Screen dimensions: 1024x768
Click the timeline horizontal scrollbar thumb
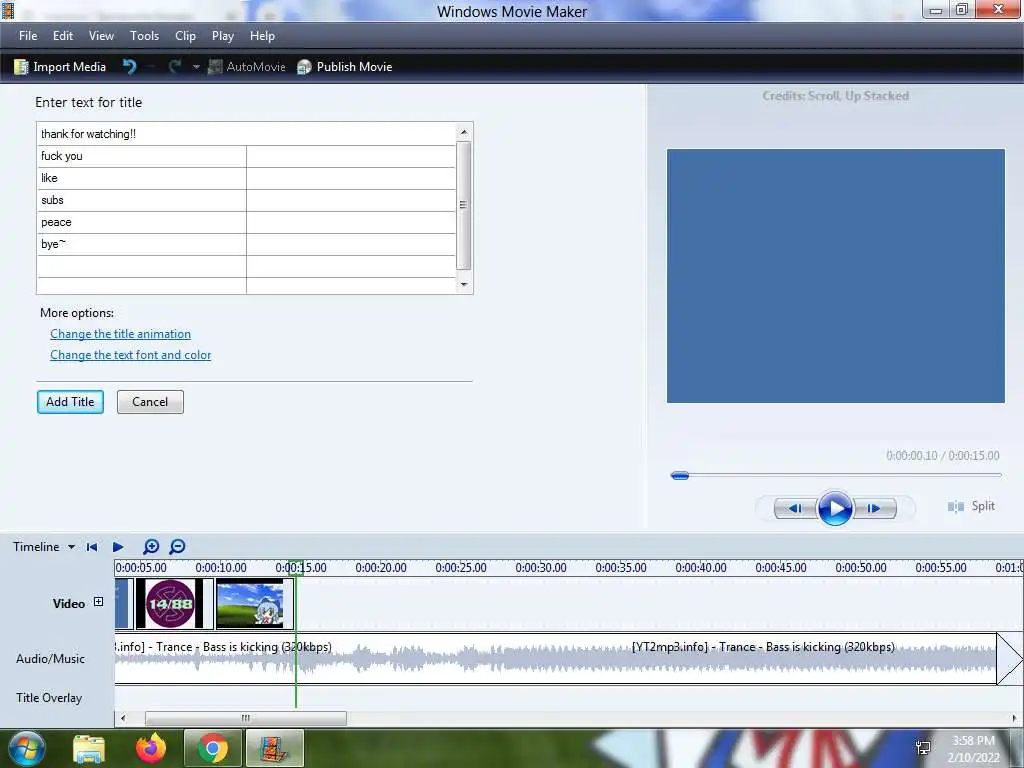[246, 718]
